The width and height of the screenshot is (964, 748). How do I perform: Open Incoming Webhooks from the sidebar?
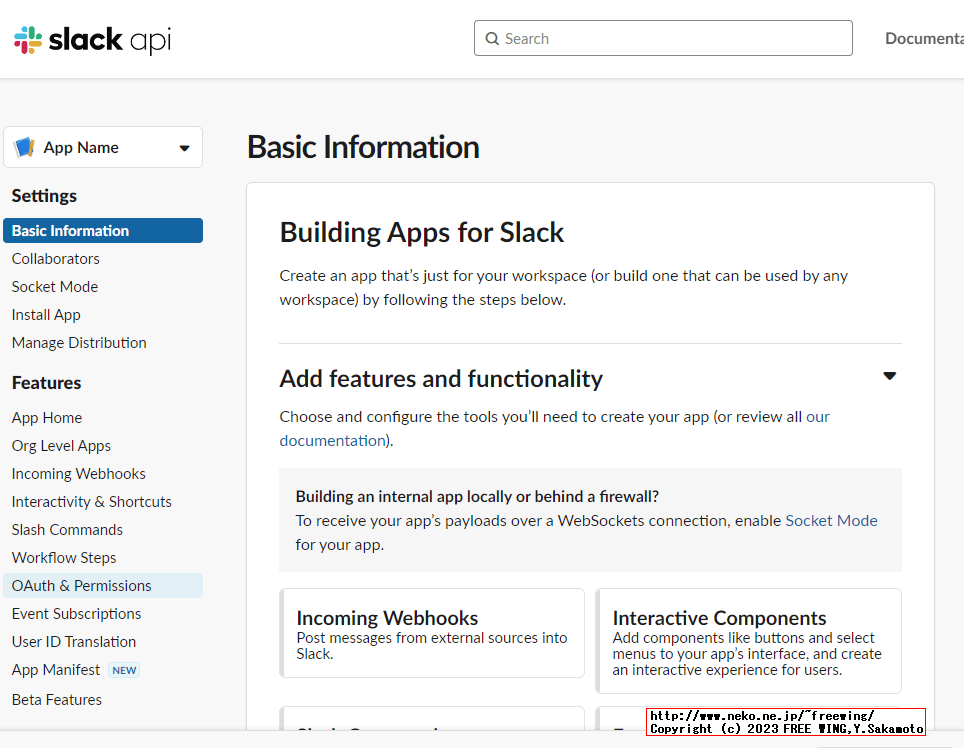pos(78,473)
